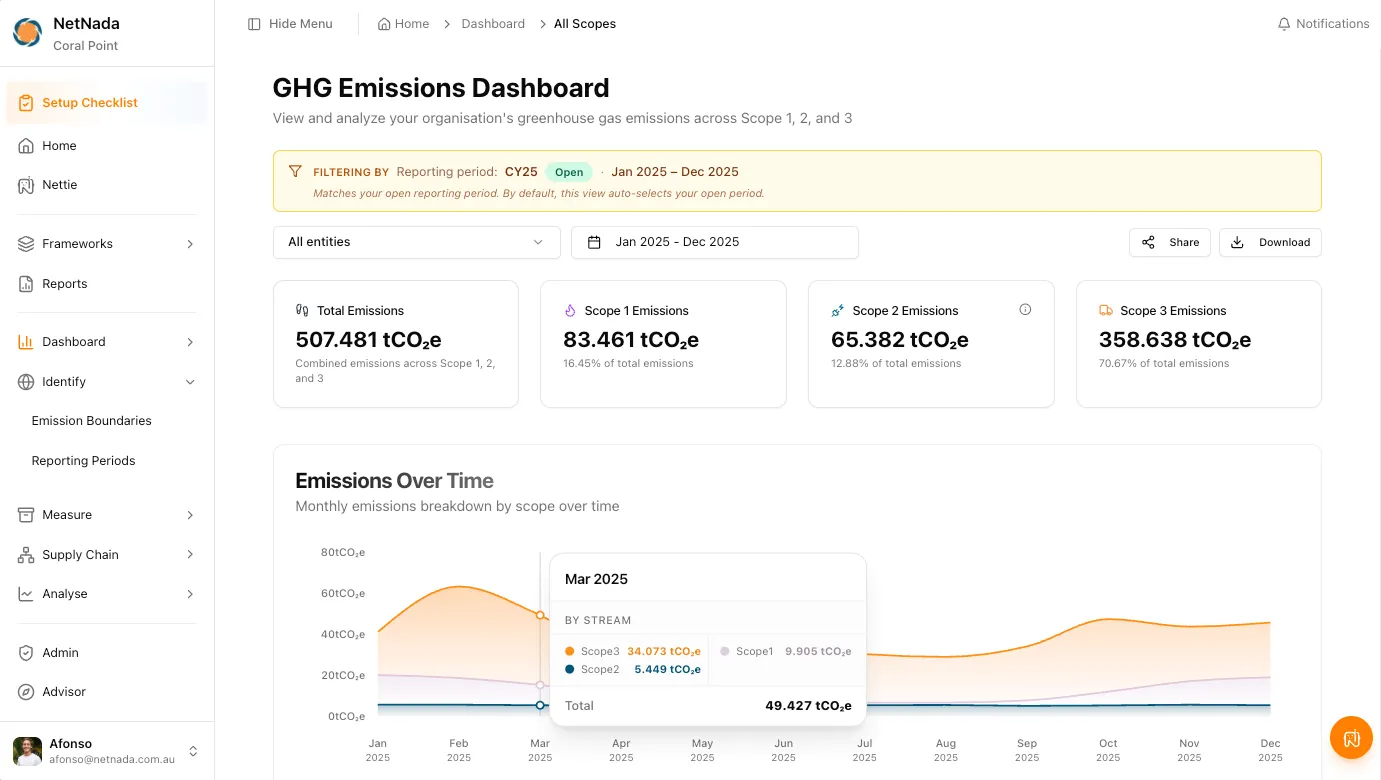Open the account switcher arrows beside Afonso

click(193, 751)
